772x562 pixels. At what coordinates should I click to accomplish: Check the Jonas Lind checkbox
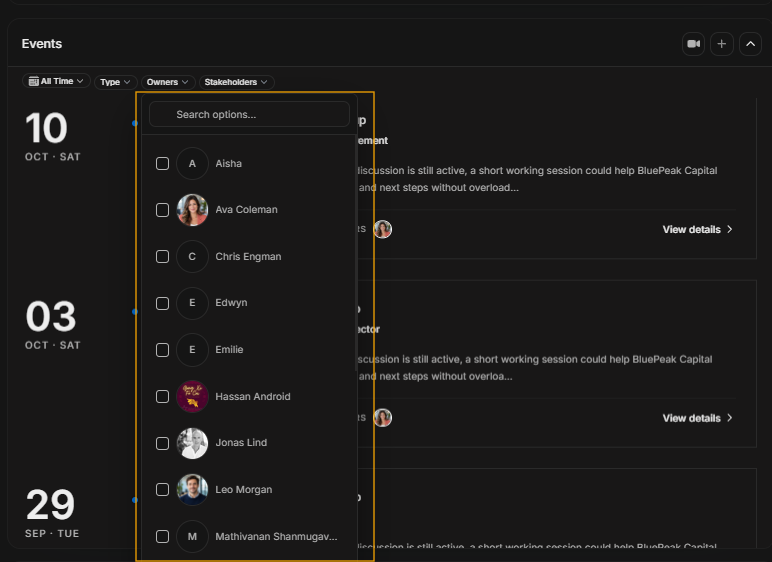click(162, 443)
